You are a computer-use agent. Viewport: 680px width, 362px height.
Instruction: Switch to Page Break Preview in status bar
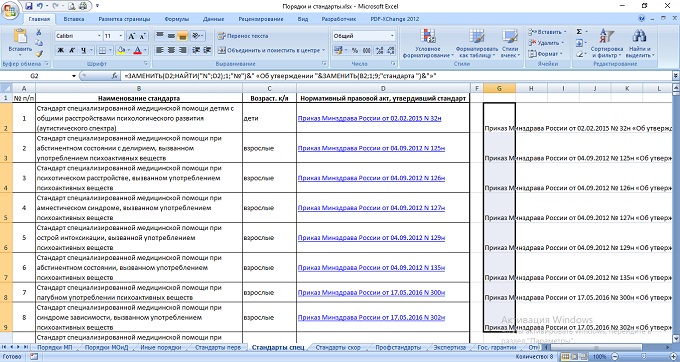[x=583, y=357]
